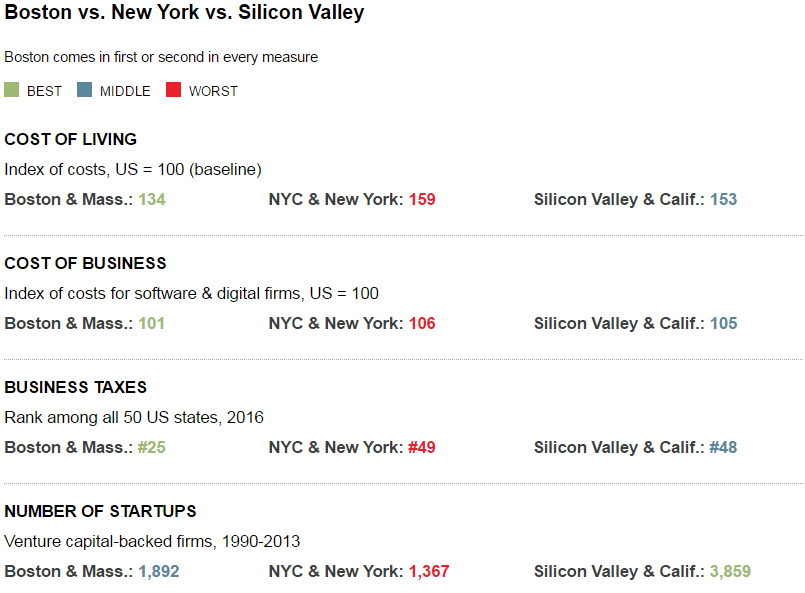805x593 pixels.
Task: Click Silicon Valley cost of business value 105
Action: click(724, 323)
